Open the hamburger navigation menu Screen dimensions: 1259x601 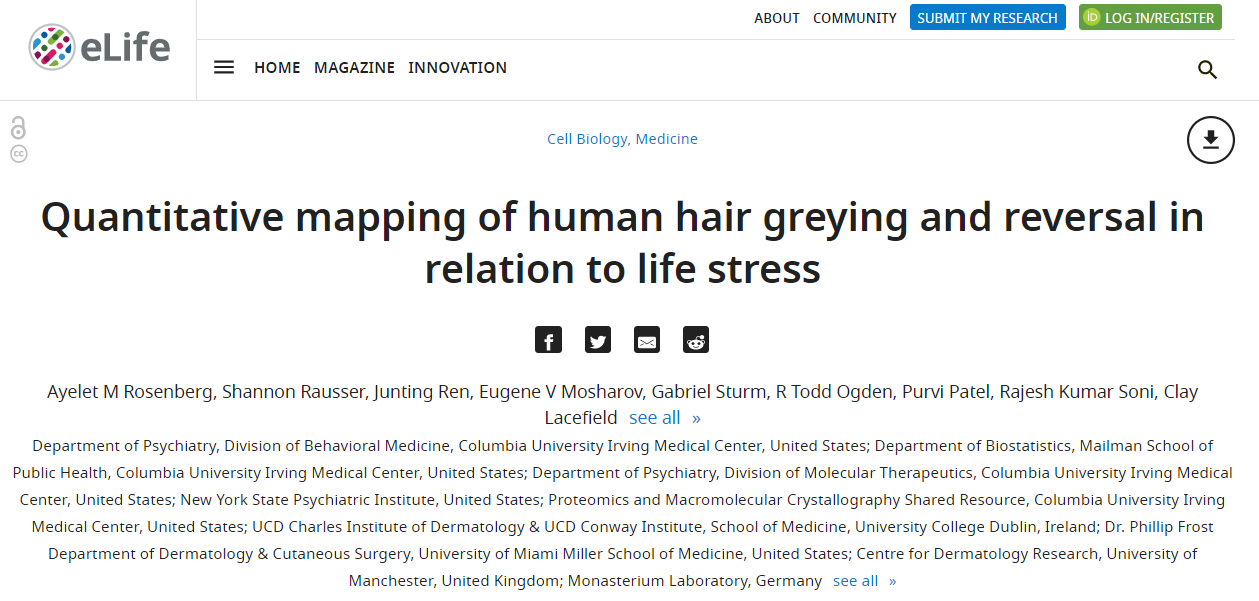point(224,68)
